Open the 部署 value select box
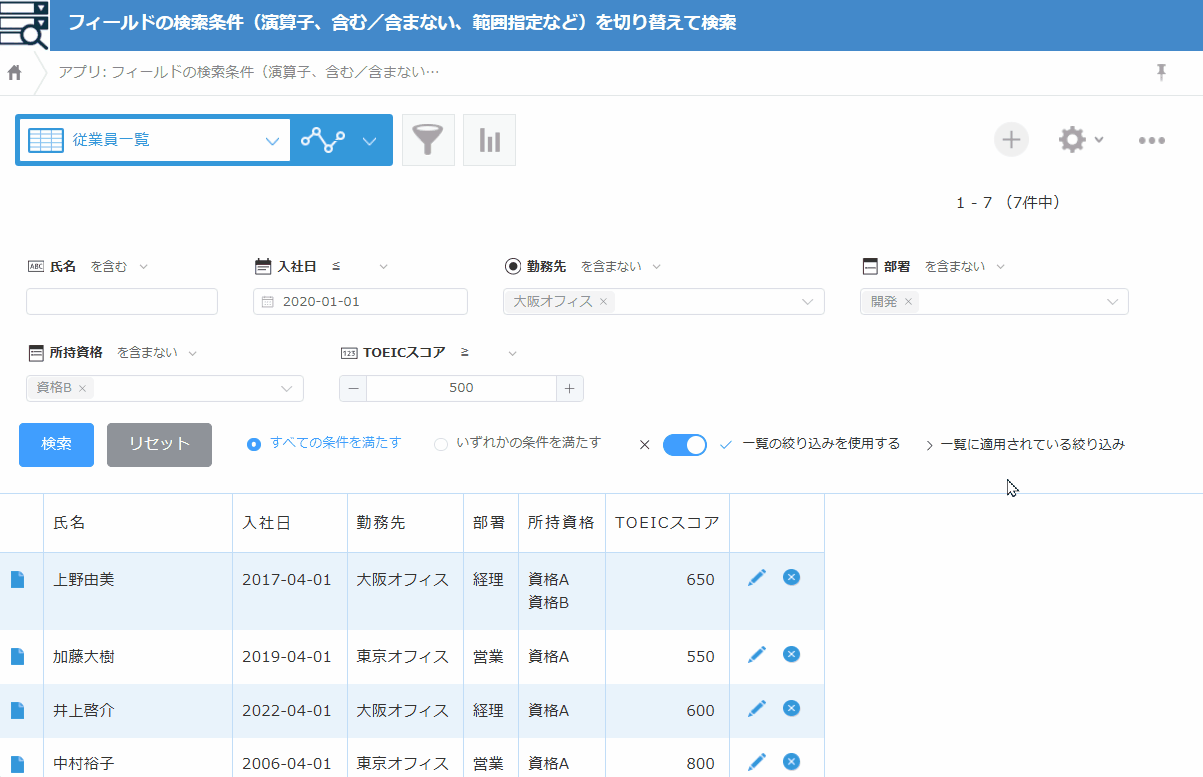Viewport: 1203px width, 777px height. (x=994, y=302)
